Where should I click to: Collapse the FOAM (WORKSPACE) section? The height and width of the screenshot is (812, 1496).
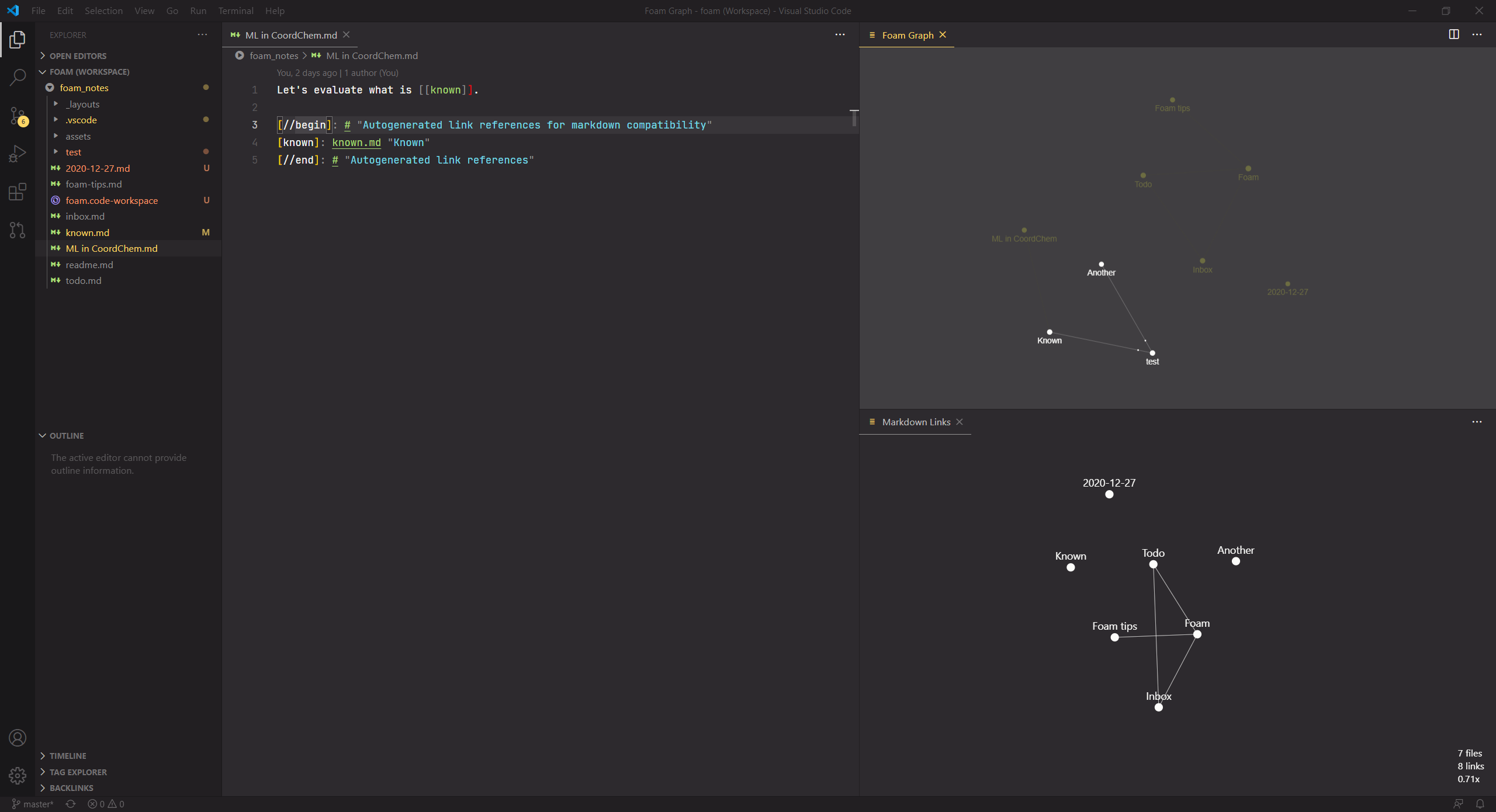coord(42,71)
